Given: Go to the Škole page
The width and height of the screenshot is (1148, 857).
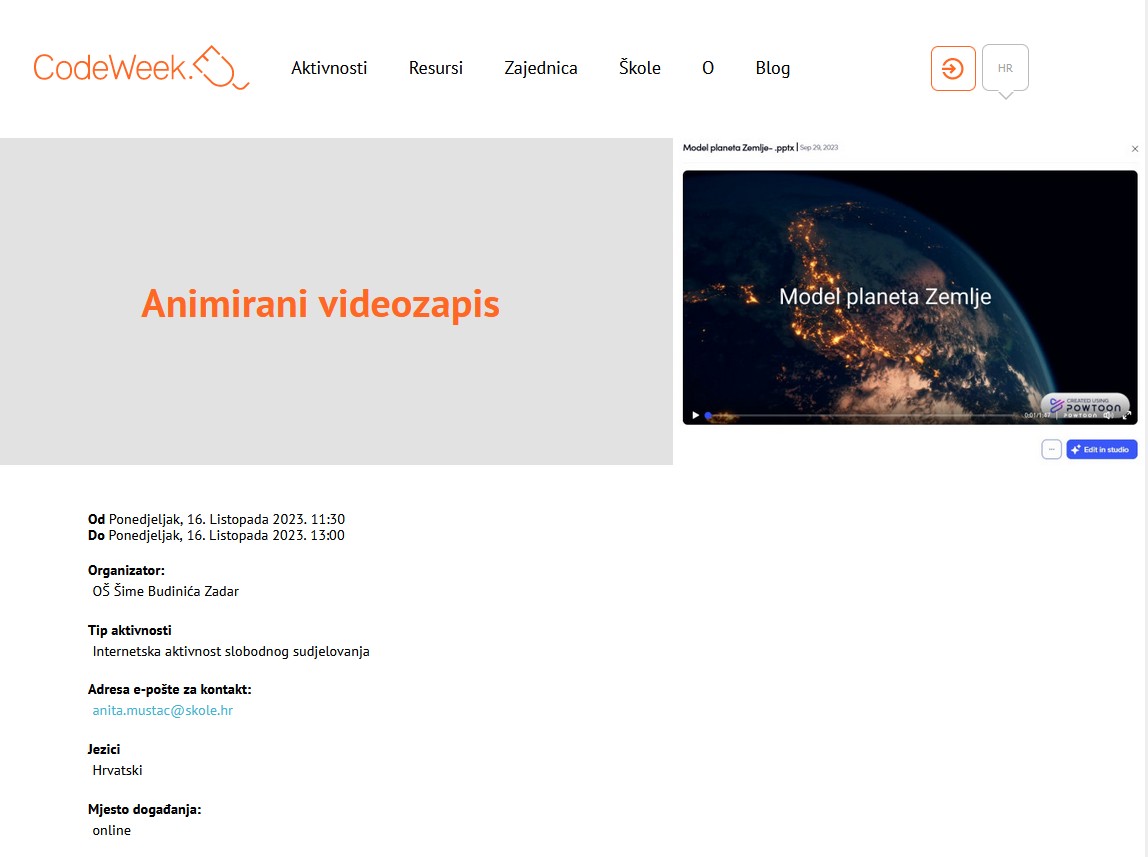Looking at the screenshot, I should click(x=639, y=68).
